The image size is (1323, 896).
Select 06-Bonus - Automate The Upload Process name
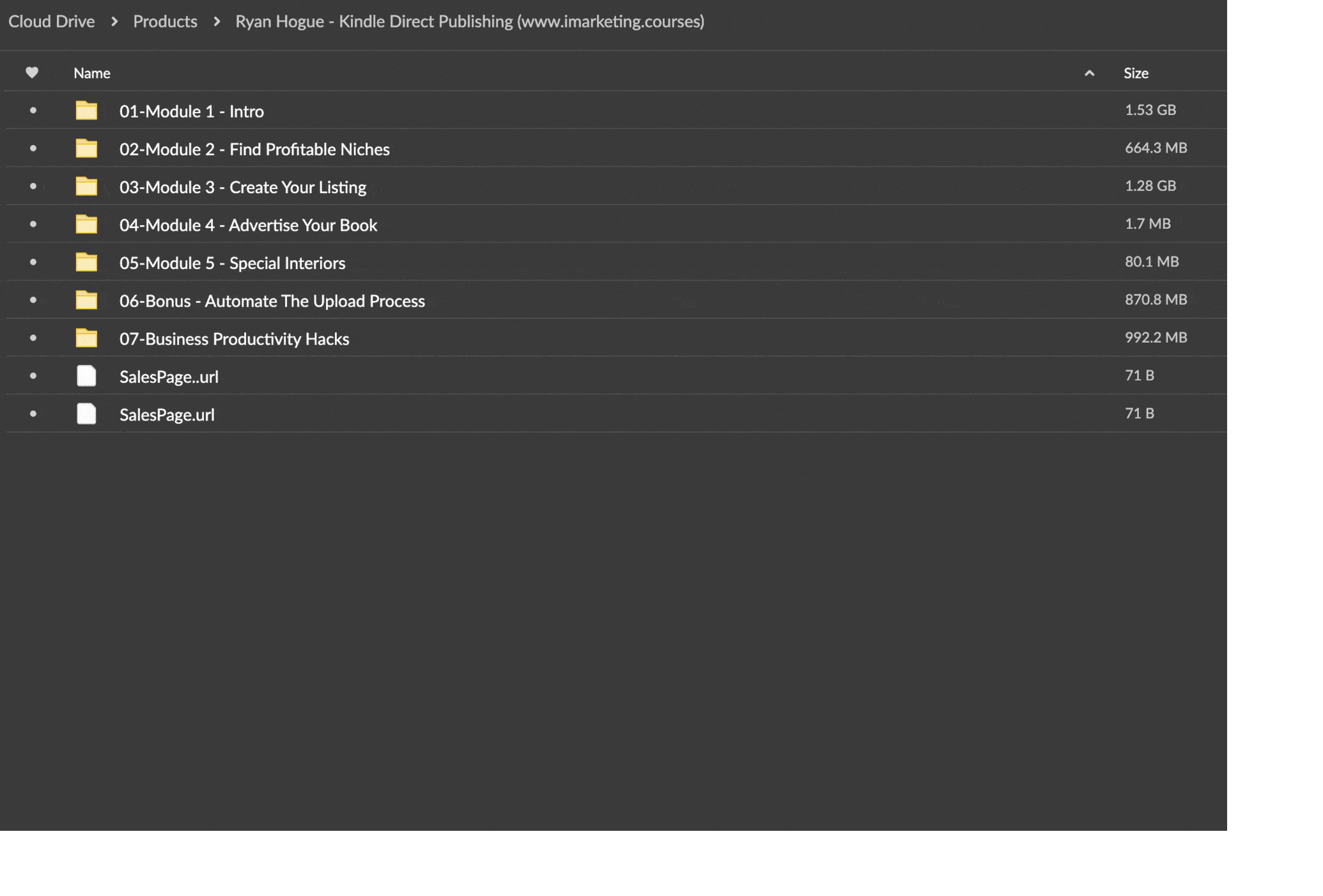click(272, 301)
